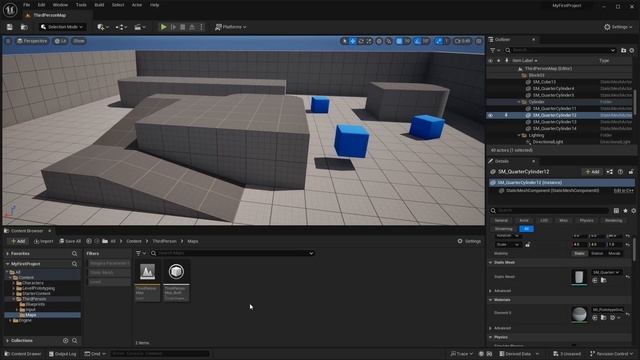Activate the scale gizmo tool

click(369, 41)
